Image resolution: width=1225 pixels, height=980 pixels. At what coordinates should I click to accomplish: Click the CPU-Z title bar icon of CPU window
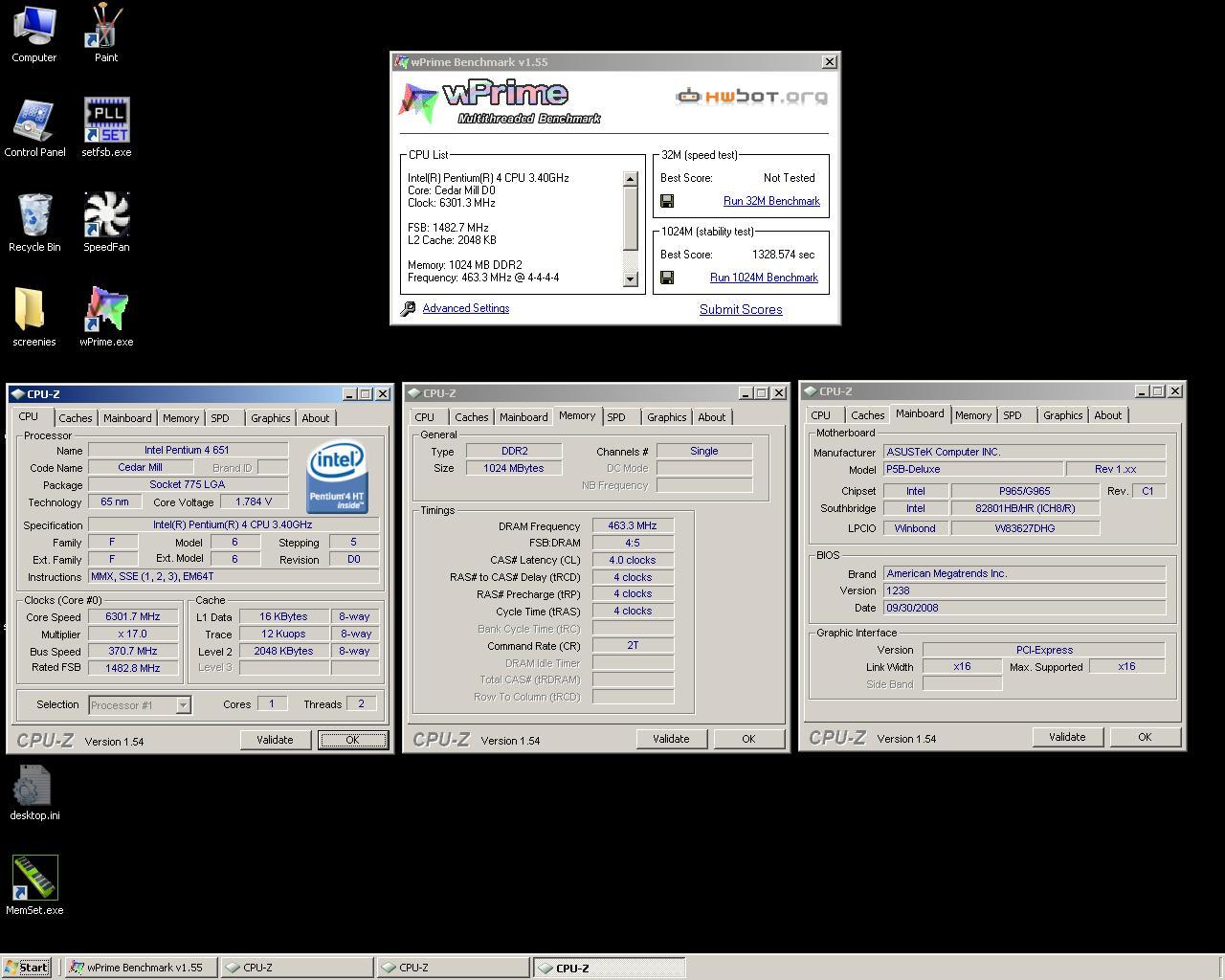click(x=18, y=394)
